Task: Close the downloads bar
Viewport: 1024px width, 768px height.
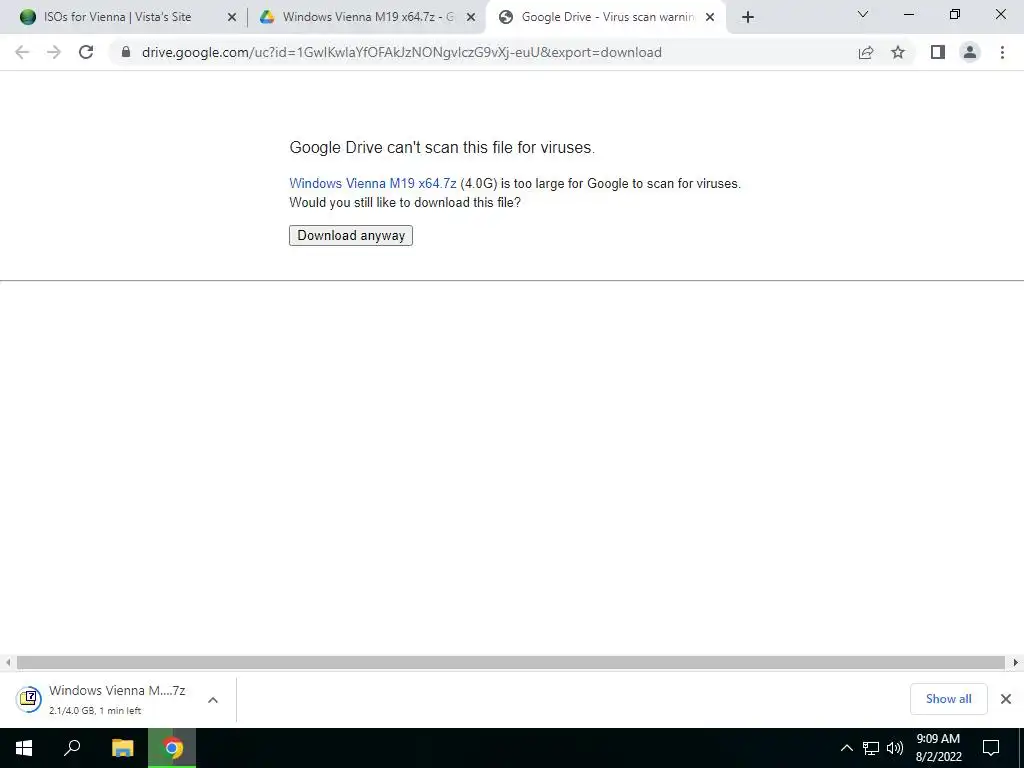Action: click(1006, 699)
